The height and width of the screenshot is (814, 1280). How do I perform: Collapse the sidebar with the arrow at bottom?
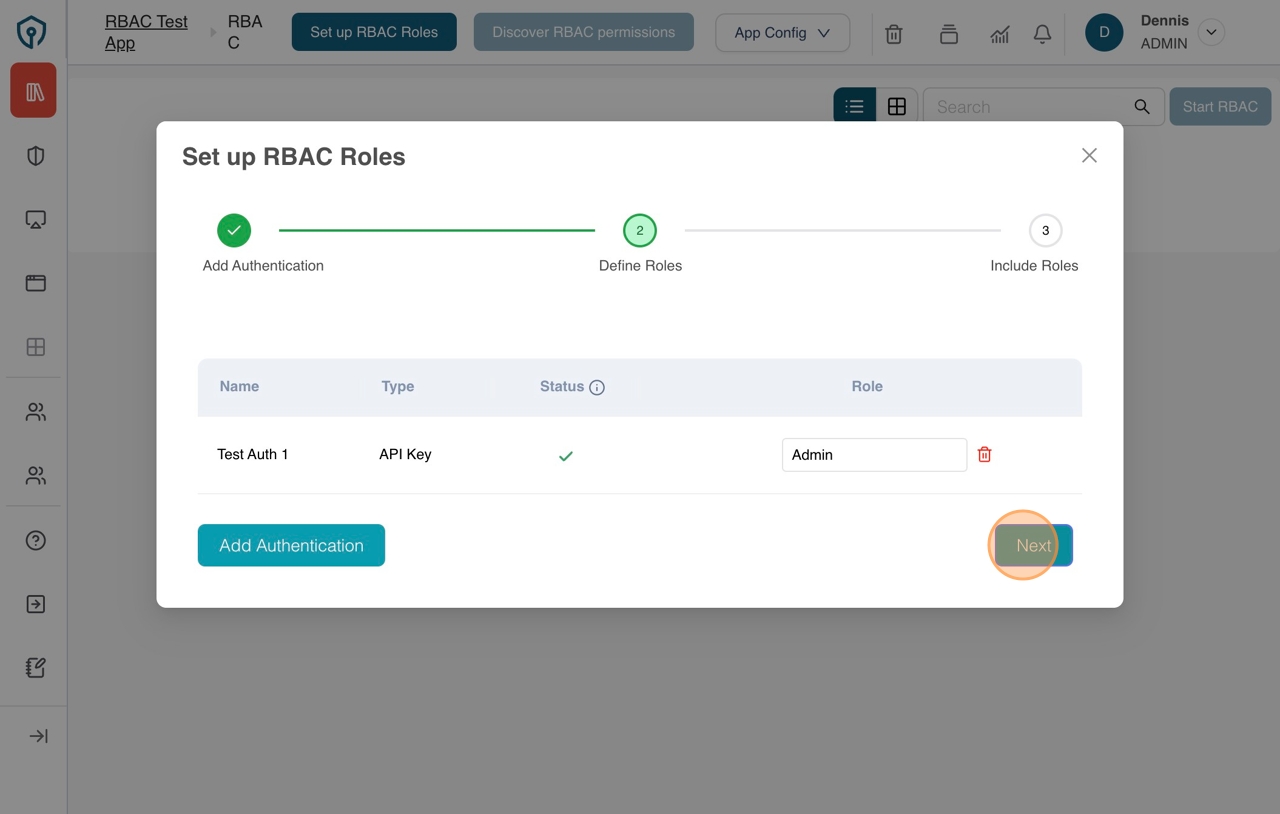click(36, 735)
